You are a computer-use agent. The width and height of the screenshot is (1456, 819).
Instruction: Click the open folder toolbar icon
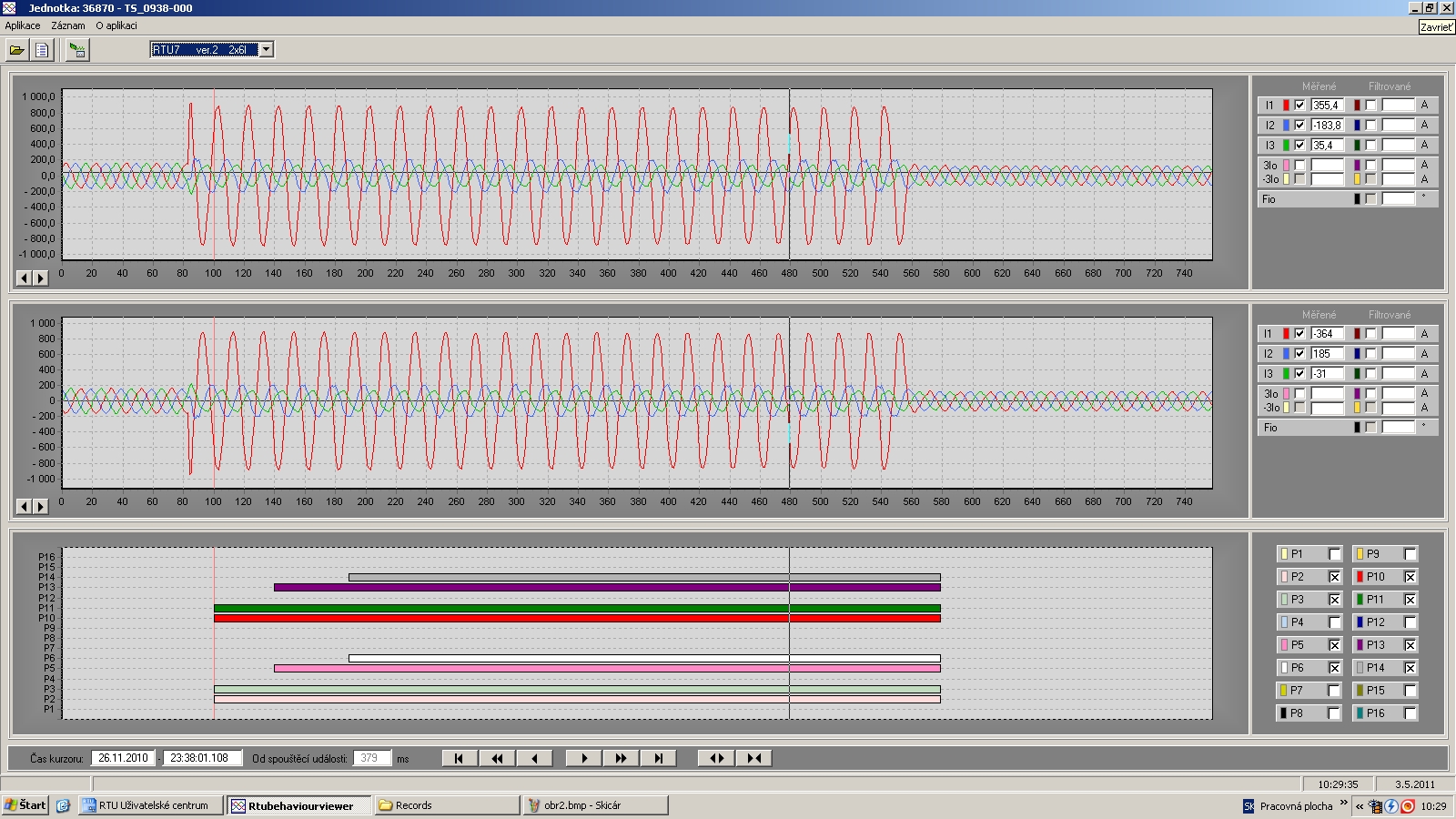tap(17, 50)
